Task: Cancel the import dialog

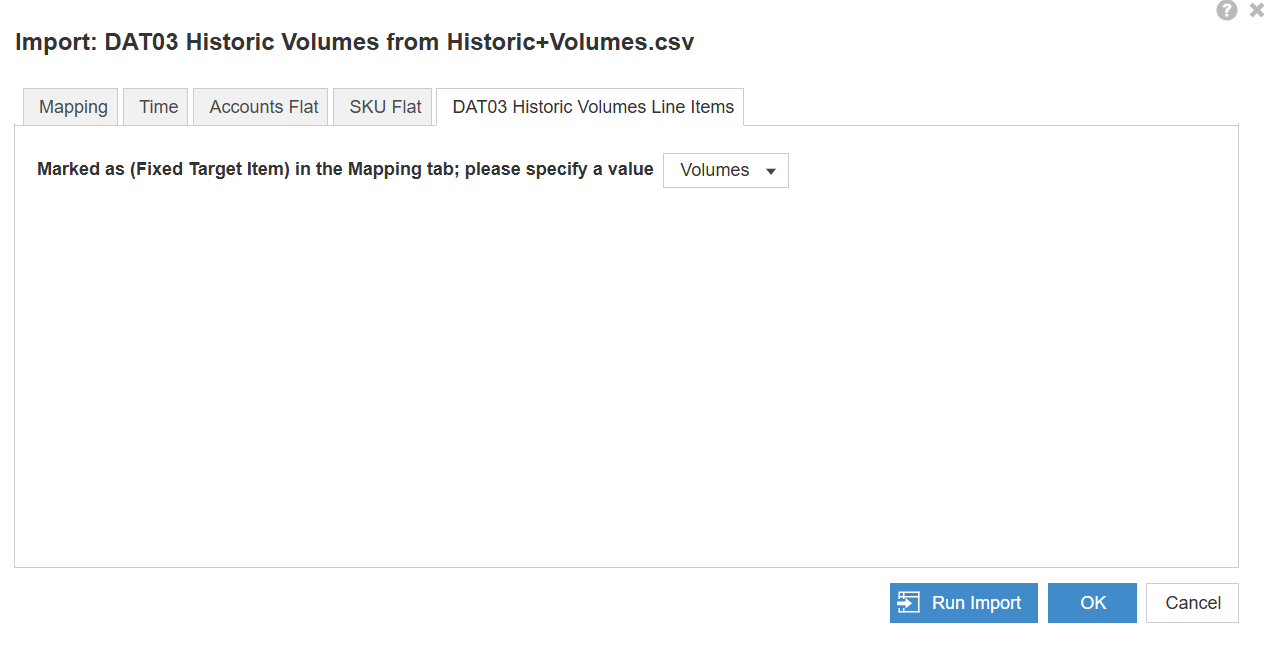Action: click(1192, 603)
